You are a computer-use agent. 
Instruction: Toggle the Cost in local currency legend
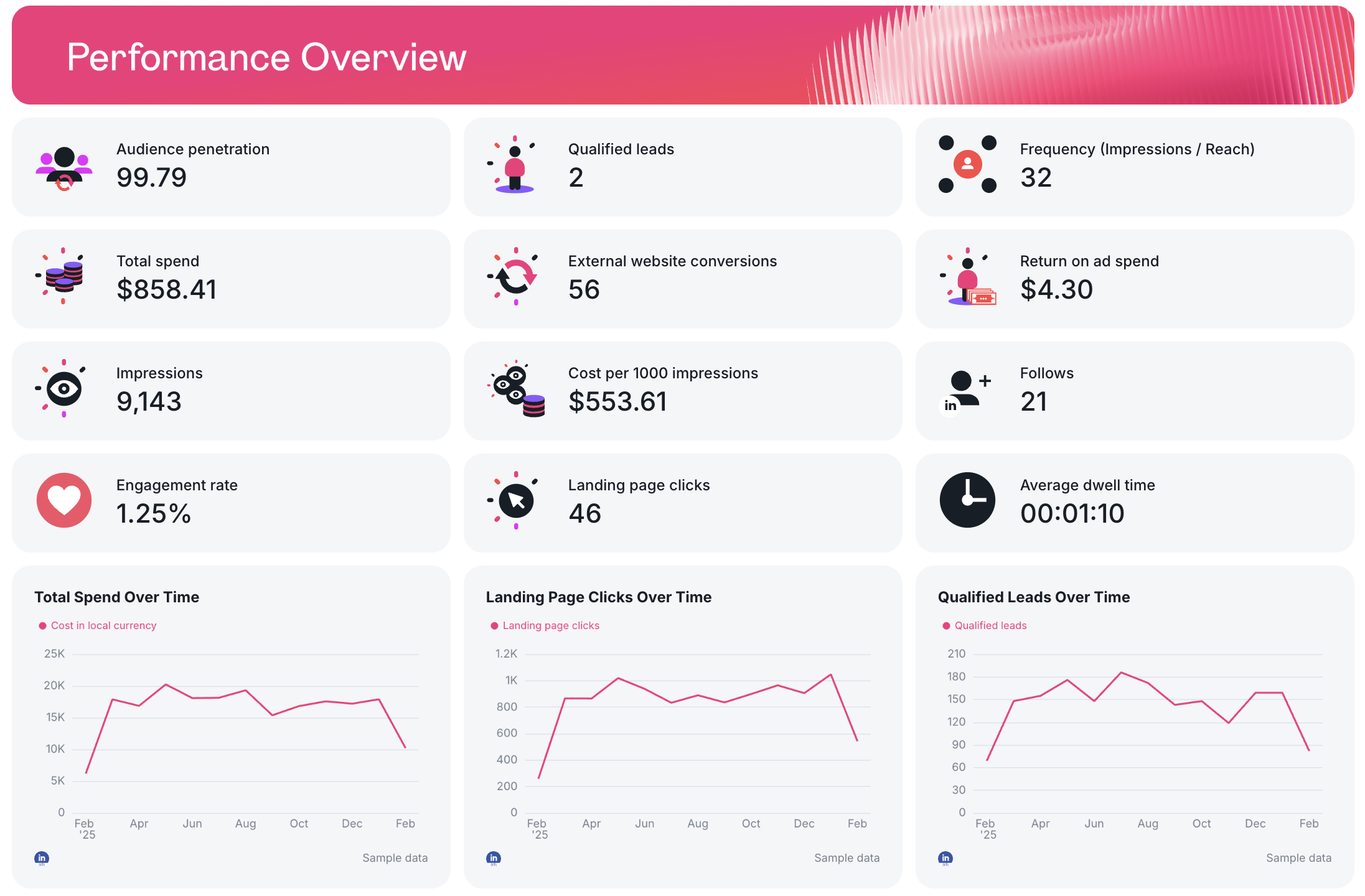coord(98,625)
